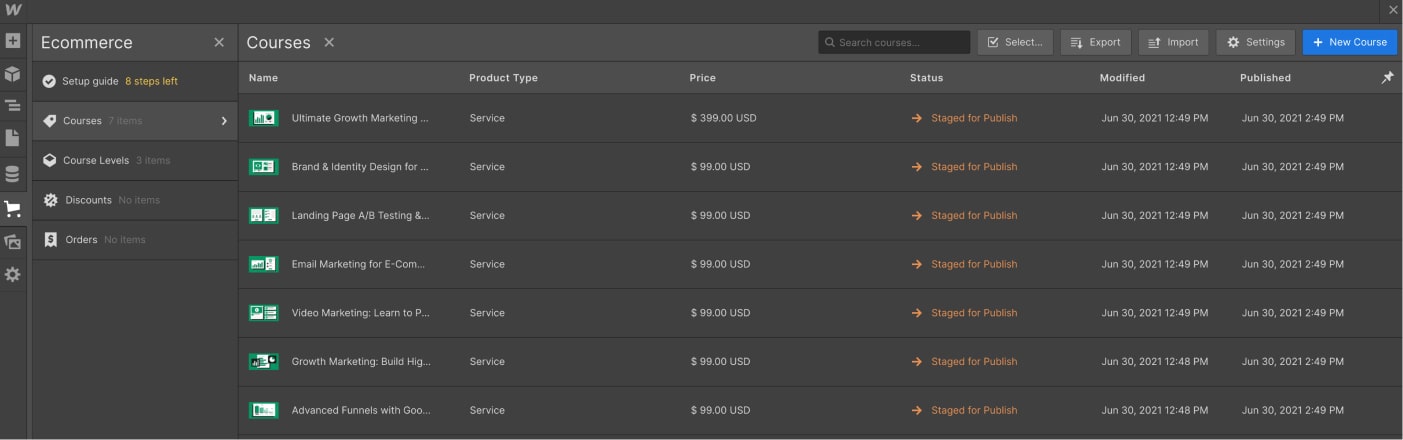Click the Course Levels box icon
The height and width of the screenshot is (440, 1403).
(50, 160)
